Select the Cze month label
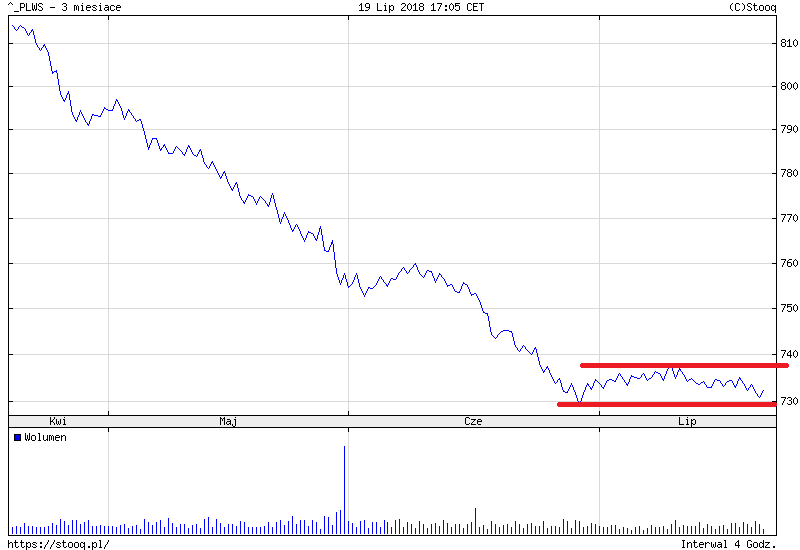 tap(473, 422)
